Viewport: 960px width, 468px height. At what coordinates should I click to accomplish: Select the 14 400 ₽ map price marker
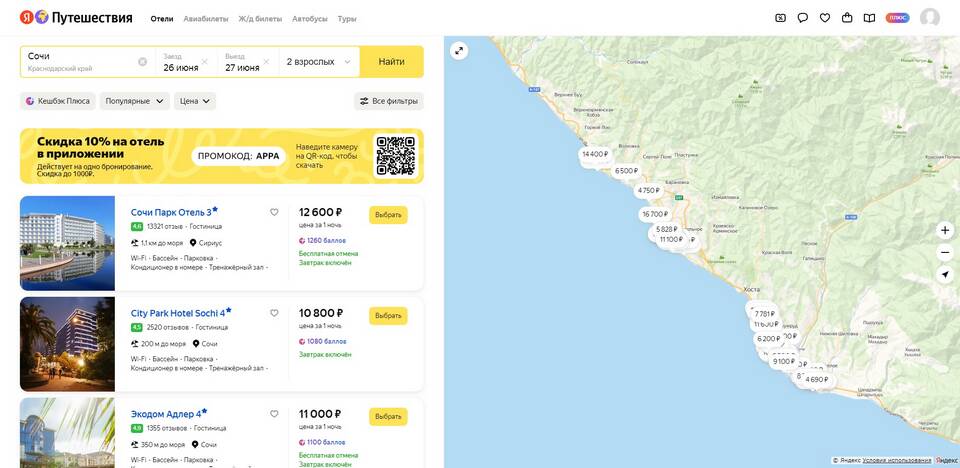[x=595, y=154]
